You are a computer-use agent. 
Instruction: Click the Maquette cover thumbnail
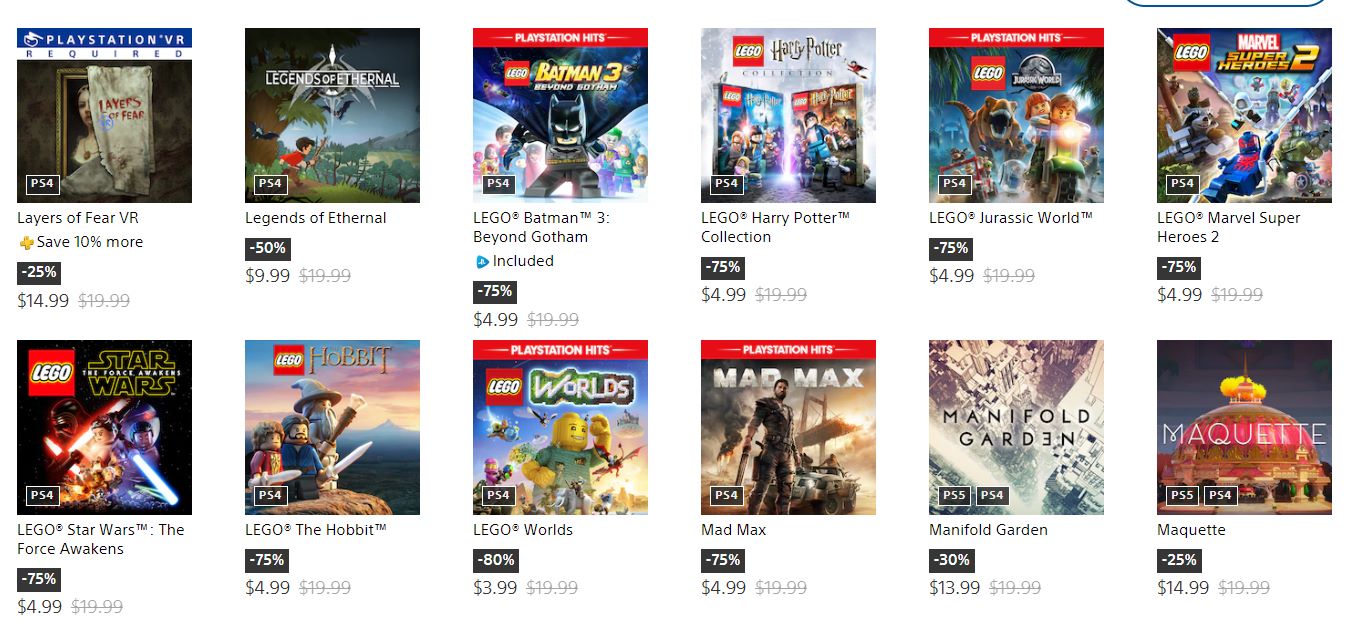[x=1244, y=427]
